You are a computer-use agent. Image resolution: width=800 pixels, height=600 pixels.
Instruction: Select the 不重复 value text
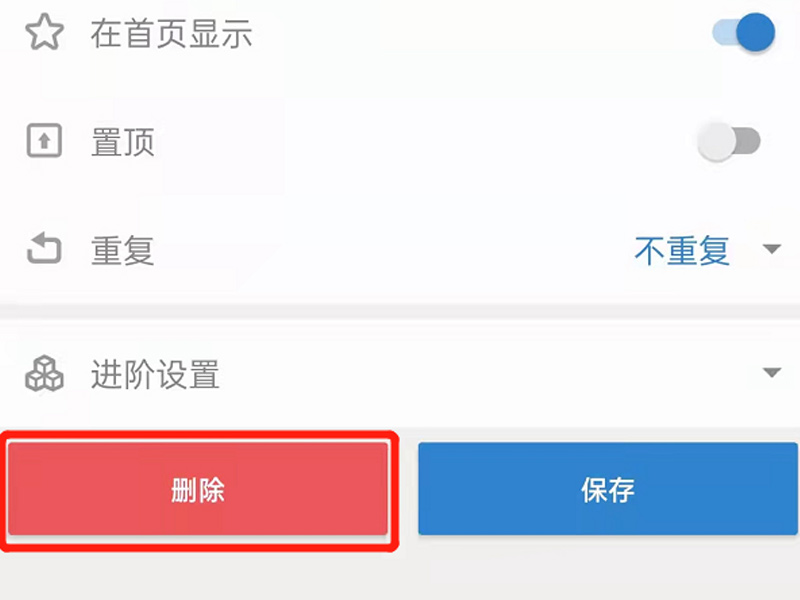click(682, 251)
